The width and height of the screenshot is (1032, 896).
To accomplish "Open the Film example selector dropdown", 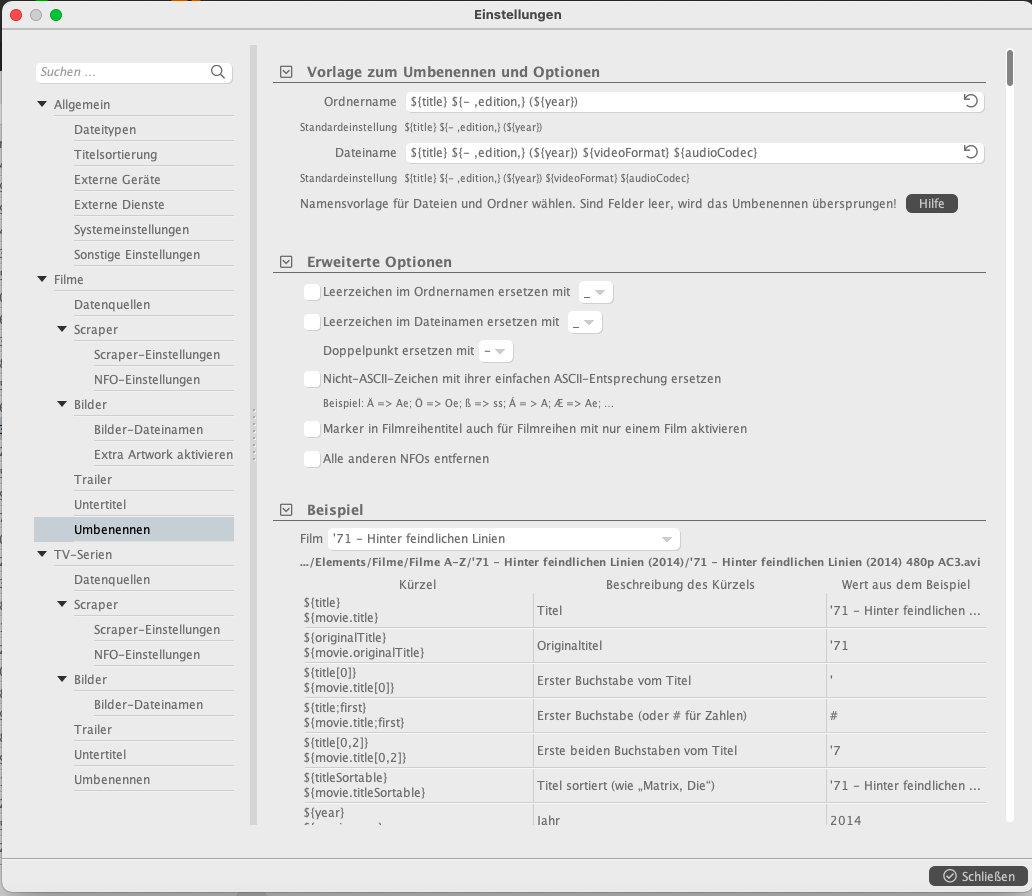I will pos(504,539).
